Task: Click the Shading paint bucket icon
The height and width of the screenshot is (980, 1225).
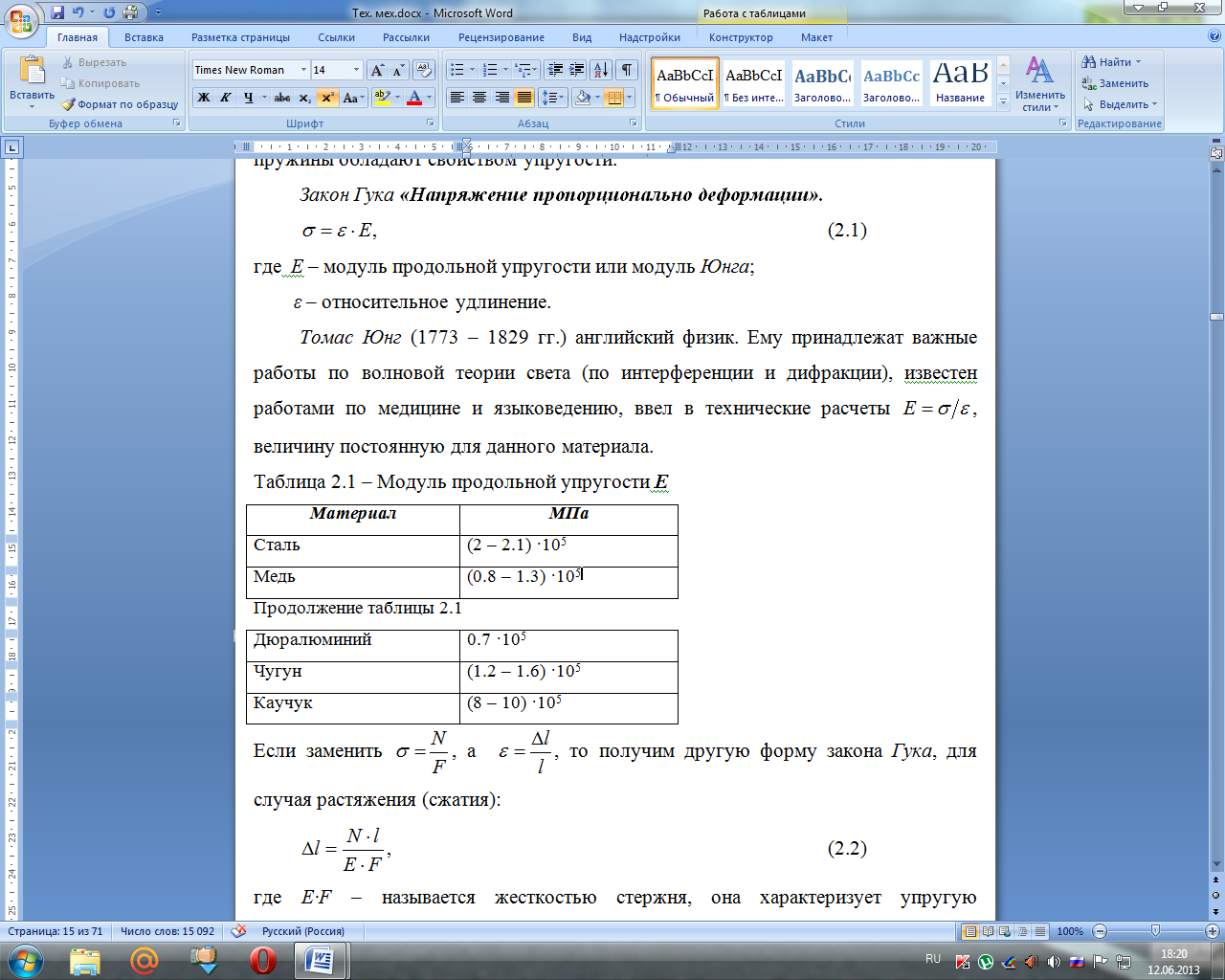Action: pos(582,98)
